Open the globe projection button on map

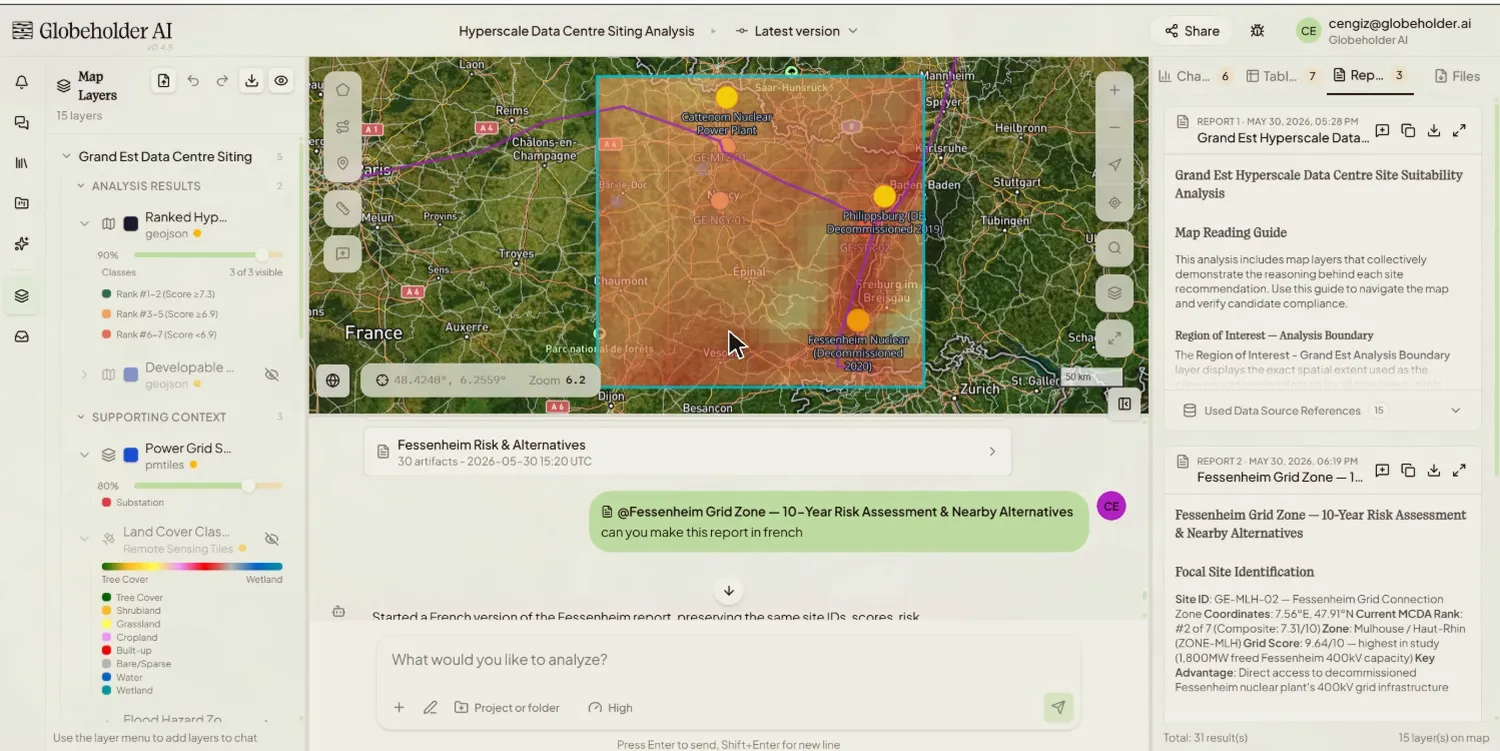pyautogui.click(x=333, y=380)
